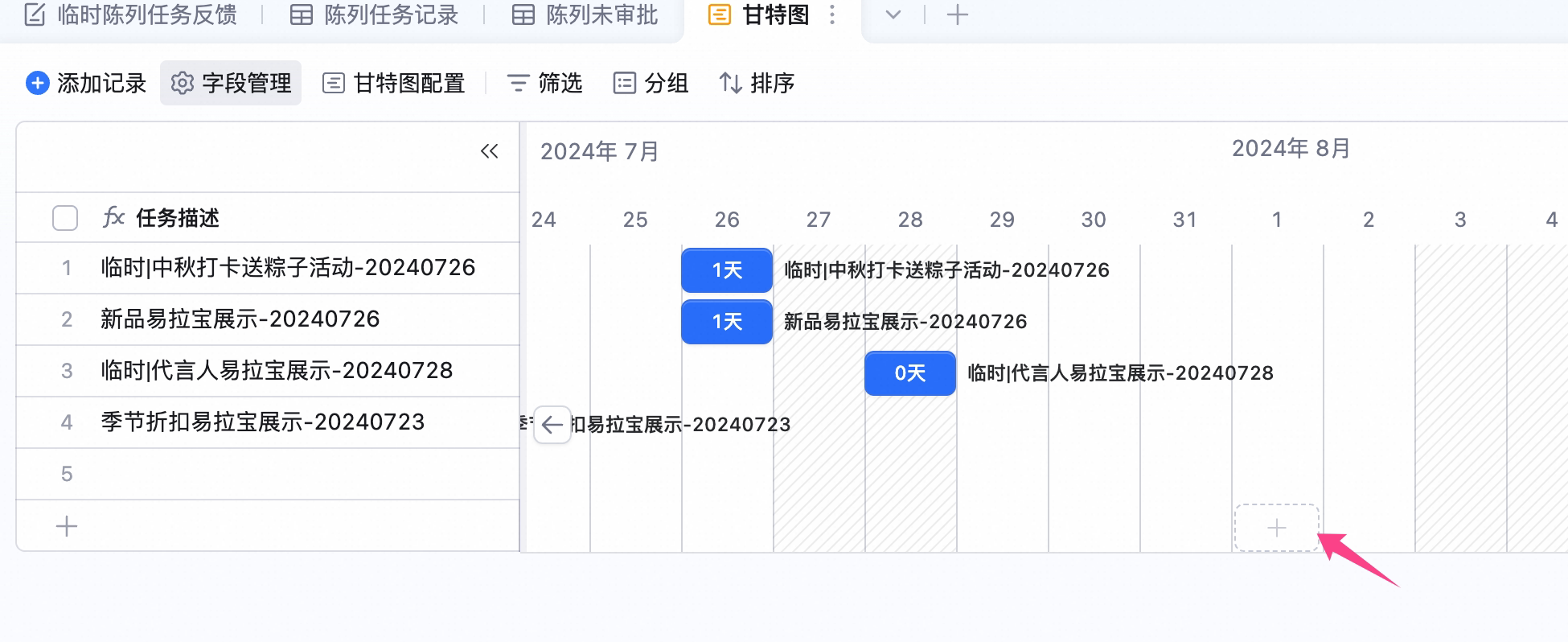Switch to the 临时陈列任务反馈 tab
This screenshot has height=642, width=1568.
(x=130, y=14)
